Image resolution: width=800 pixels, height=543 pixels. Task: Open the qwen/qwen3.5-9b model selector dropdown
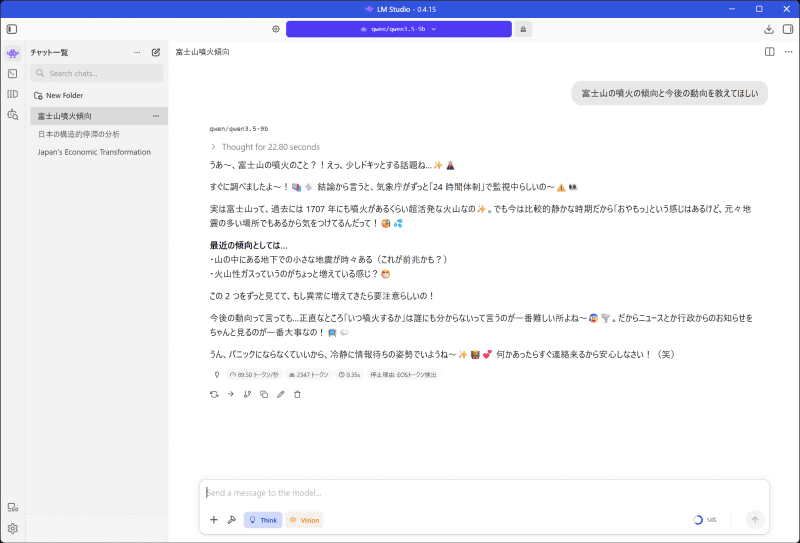pos(398,29)
